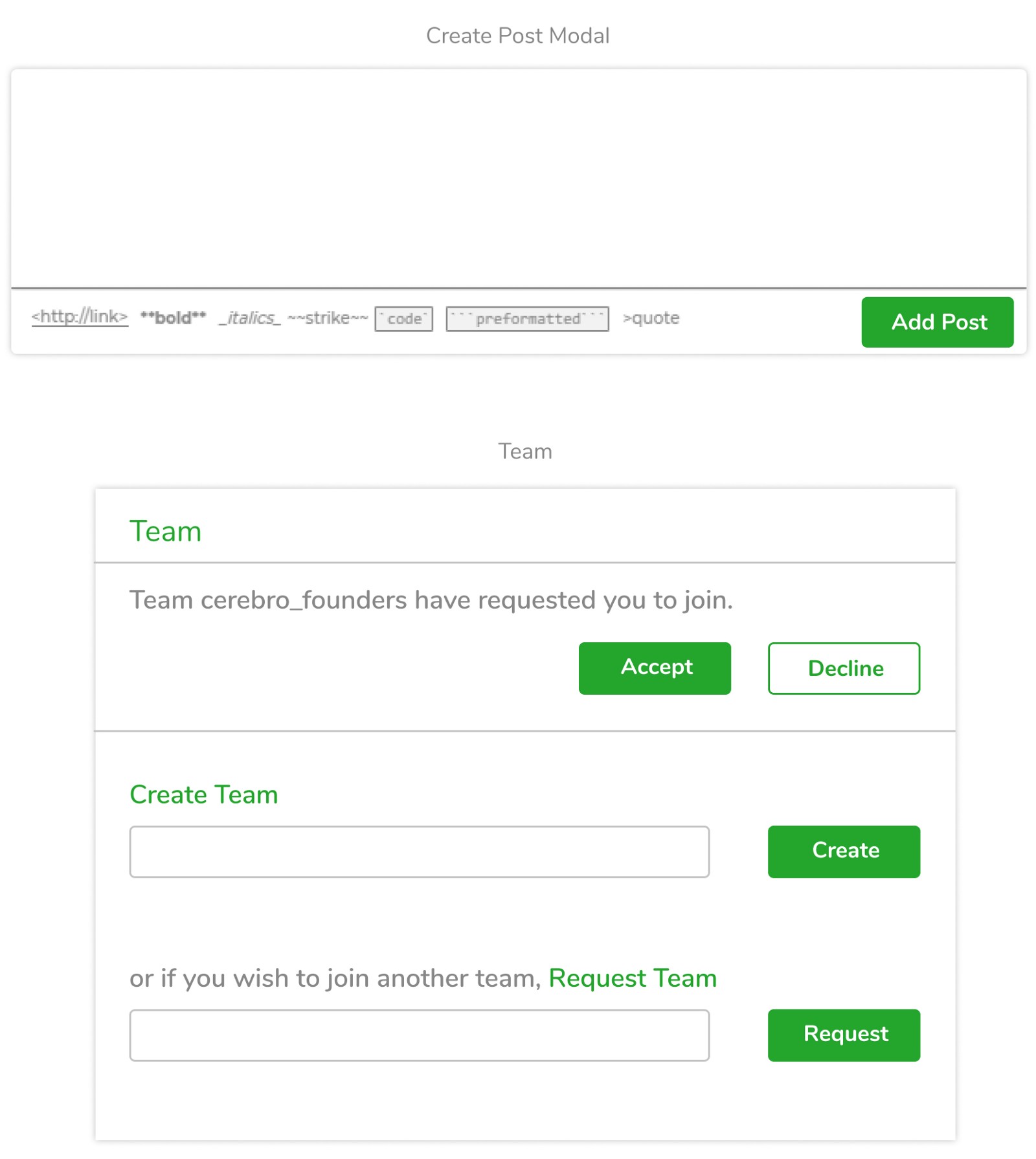Click the http://link formatting hint

click(80, 317)
